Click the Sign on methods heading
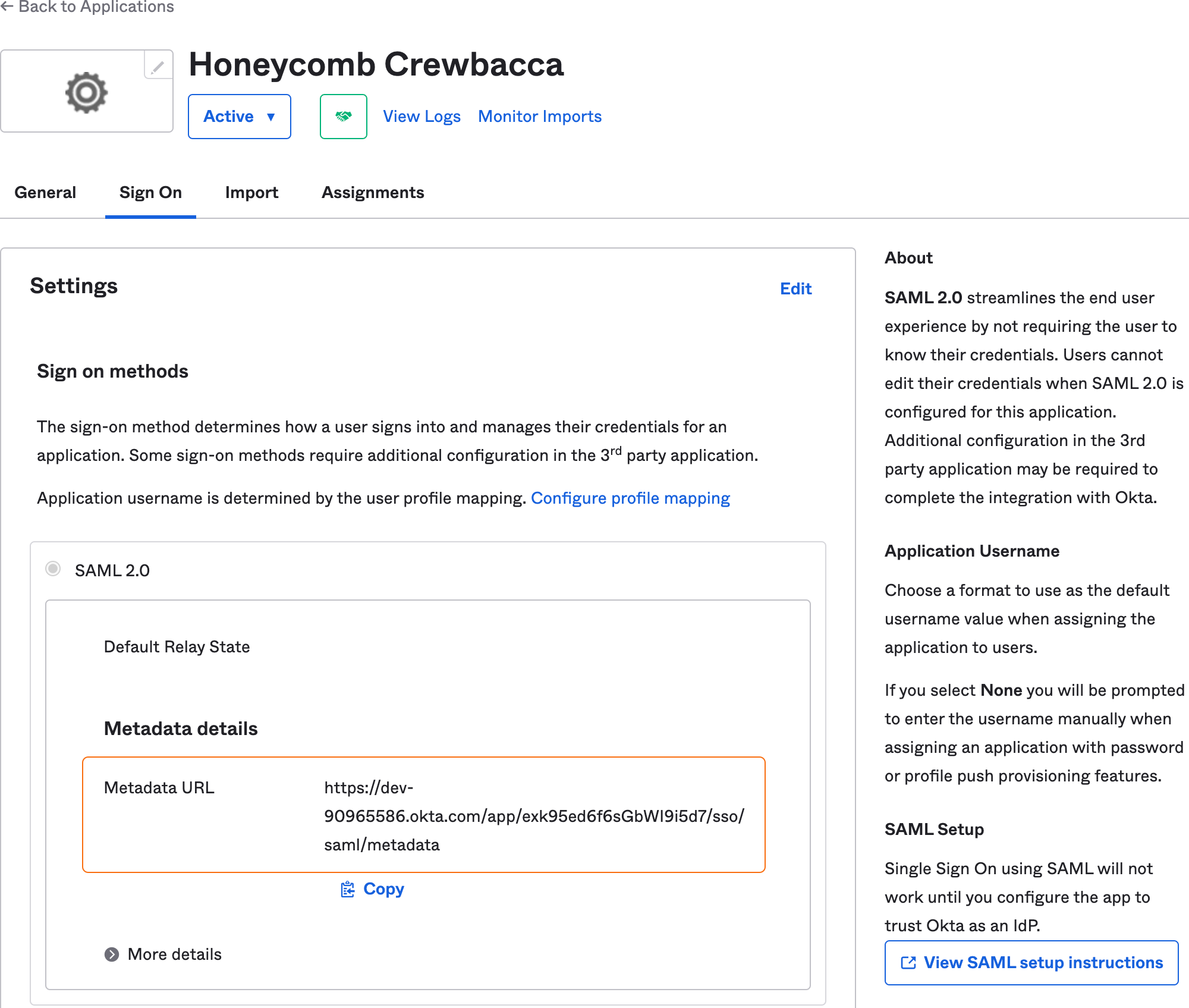 (112, 372)
